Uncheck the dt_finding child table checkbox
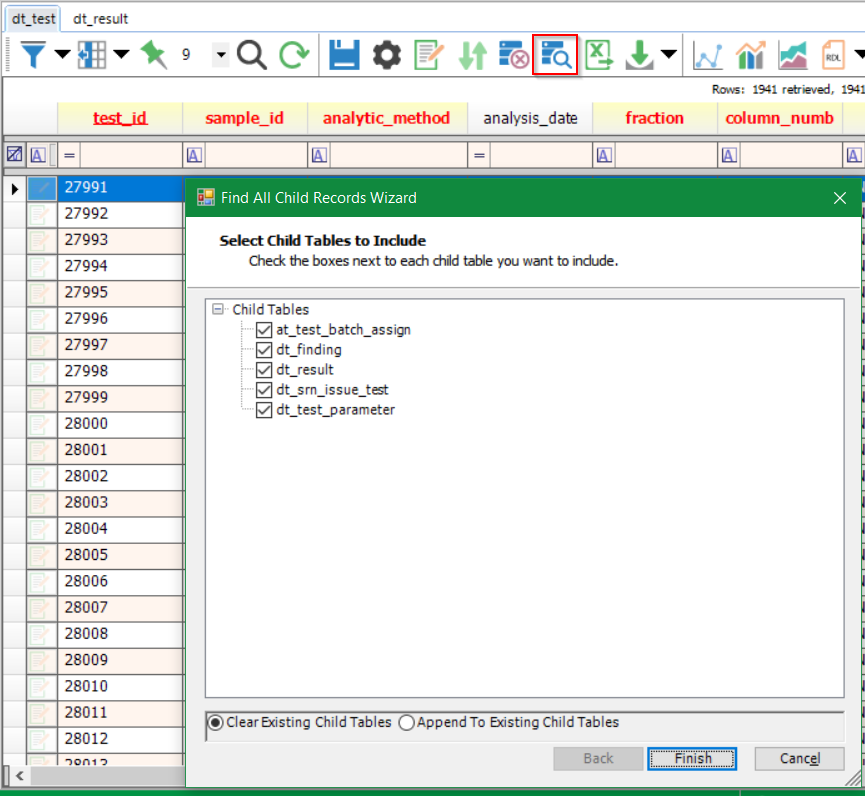 click(264, 350)
